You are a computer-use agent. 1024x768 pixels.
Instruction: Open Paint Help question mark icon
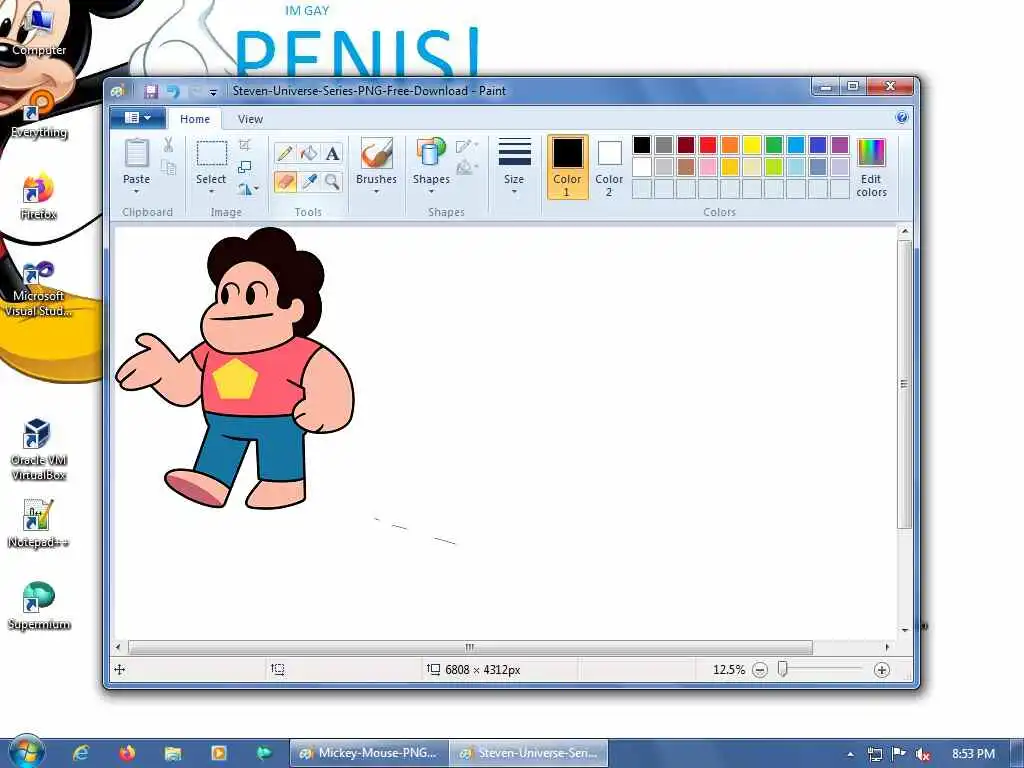[x=902, y=118]
